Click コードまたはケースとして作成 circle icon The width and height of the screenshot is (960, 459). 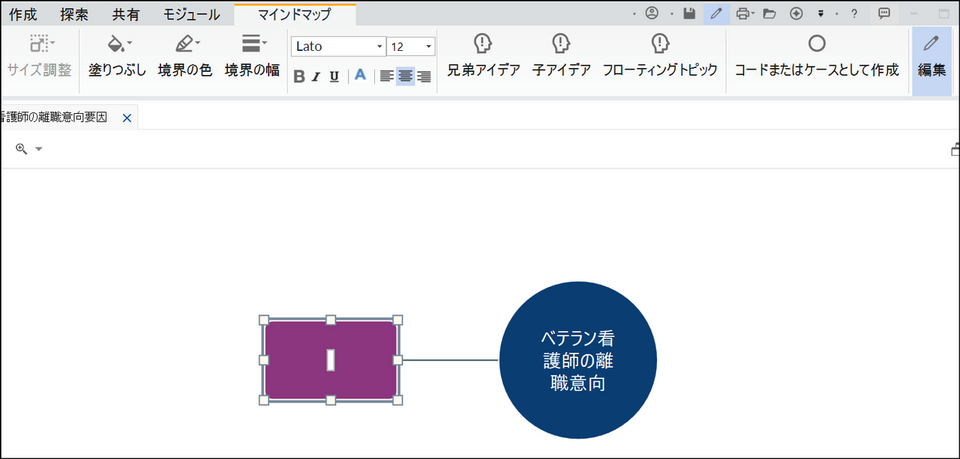click(x=816, y=44)
